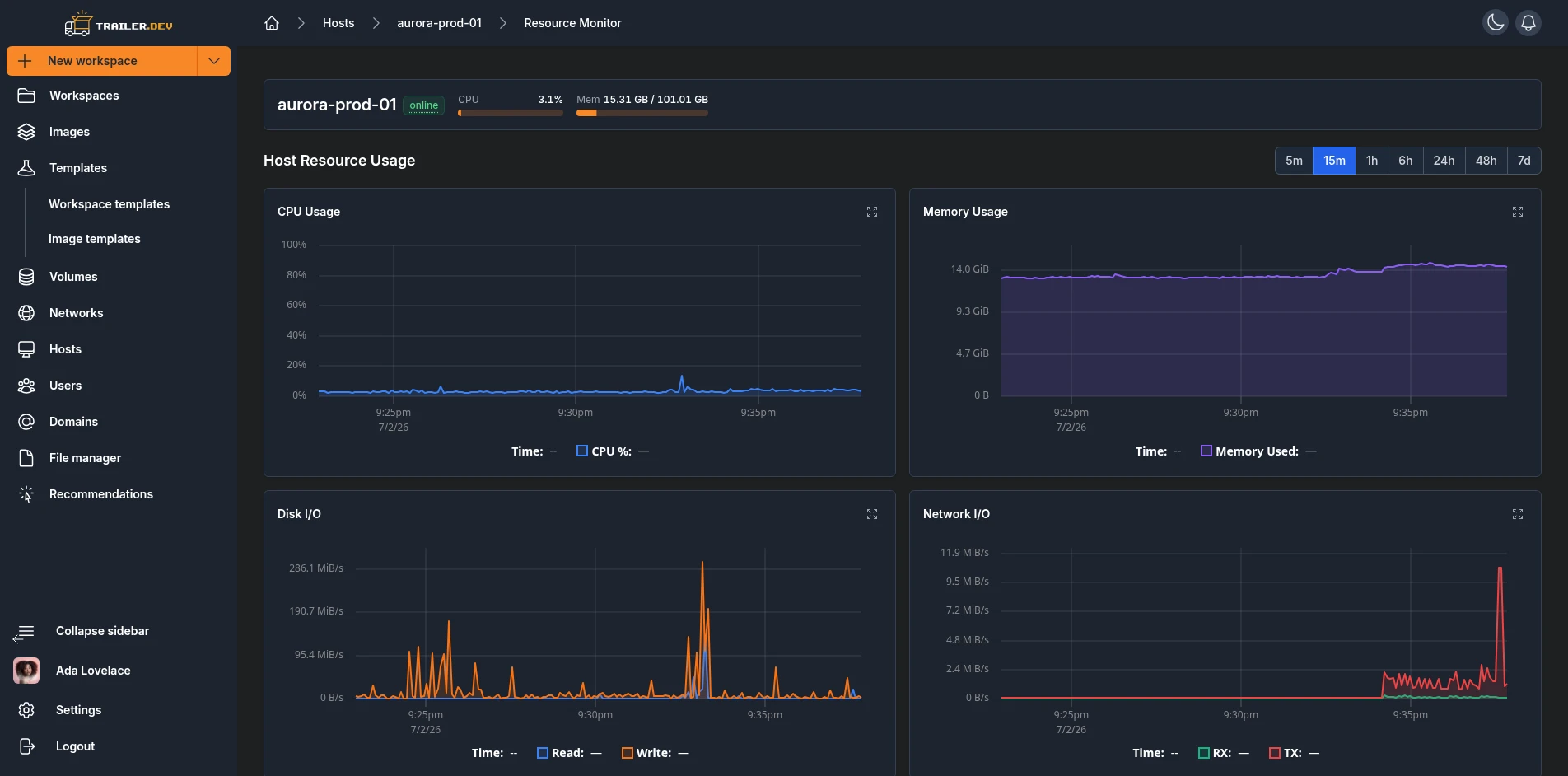This screenshot has width=1568, height=776.
Task: Click the Mem usage progress bar
Action: click(x=642, y=113)
